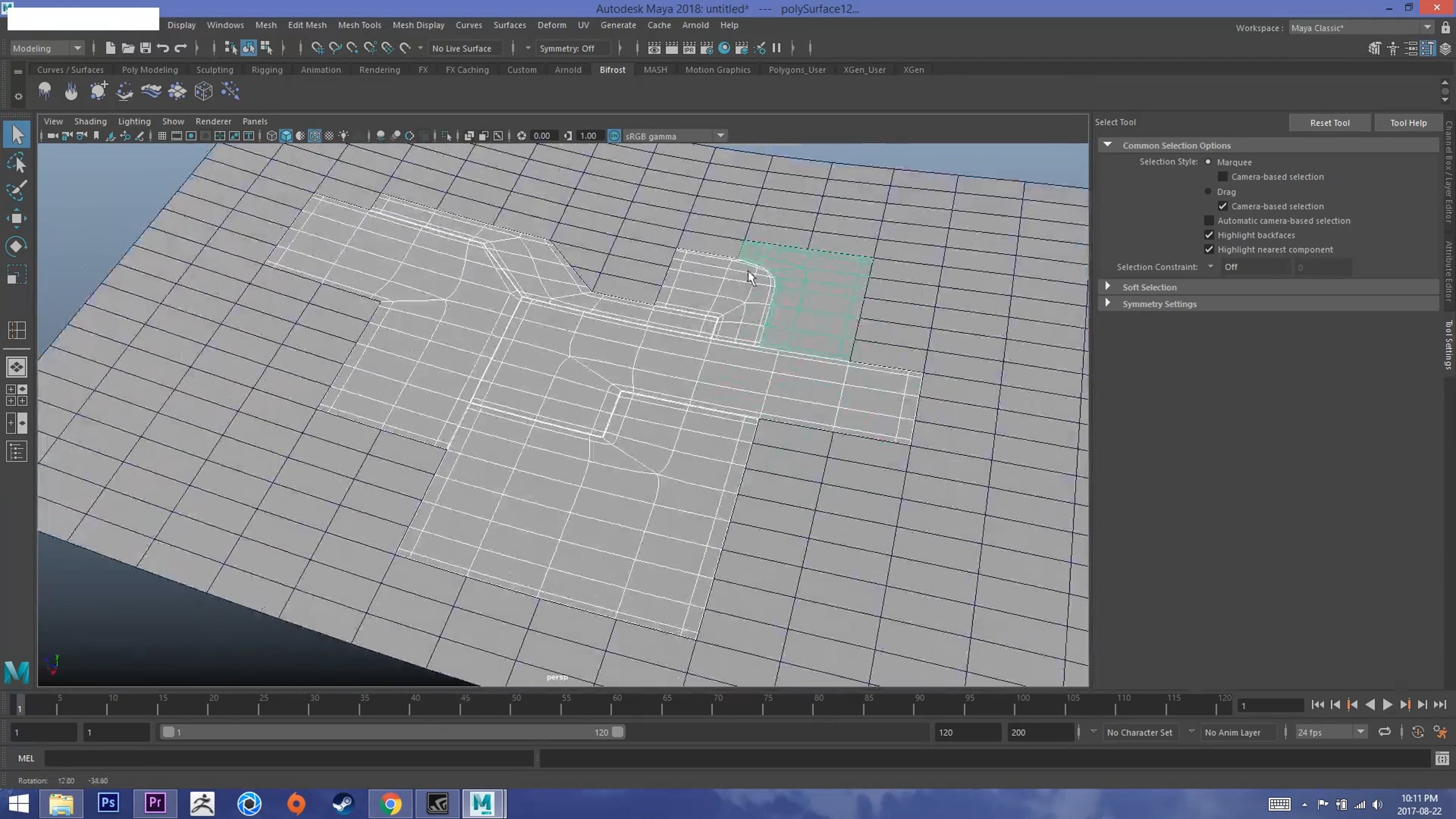This screenshot has width=1456, height=819.
Task: Redo the last action
Action: [180, 48]
